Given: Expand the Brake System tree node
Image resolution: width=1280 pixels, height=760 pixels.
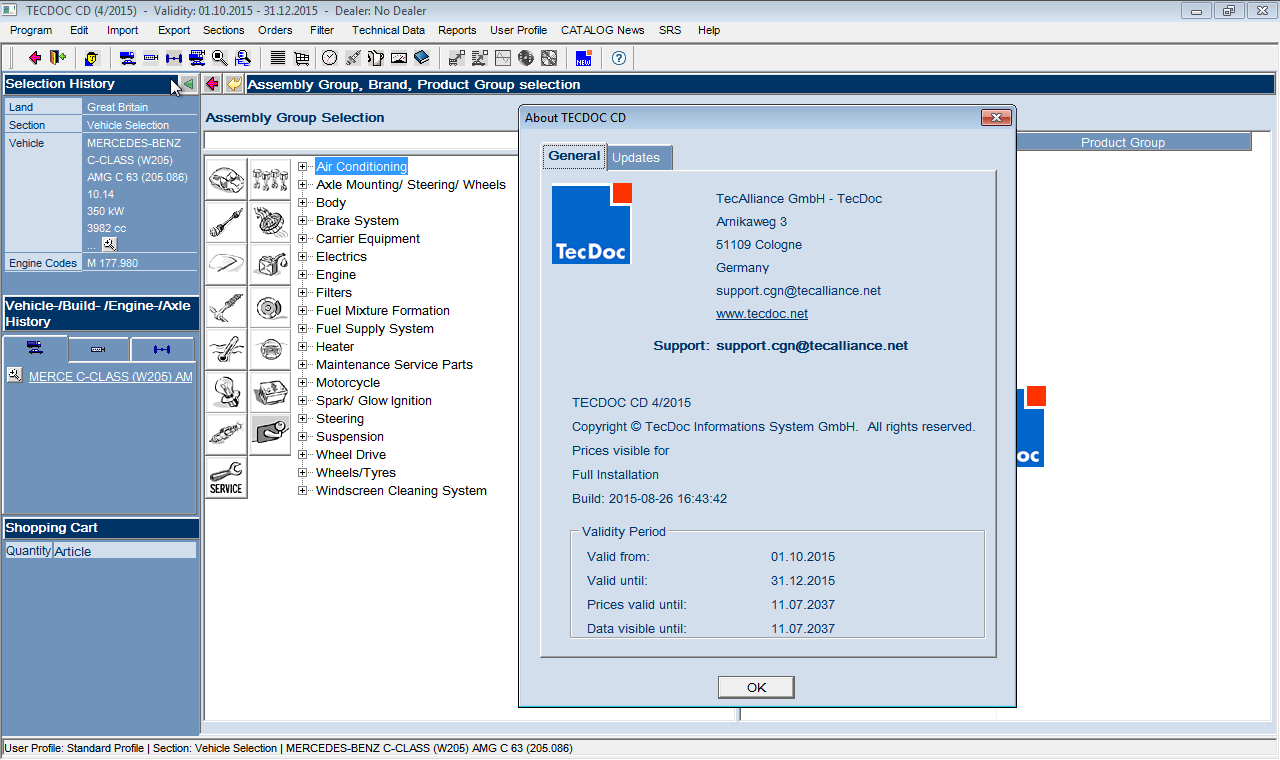Looking at the screenshot, I should 303,221.
